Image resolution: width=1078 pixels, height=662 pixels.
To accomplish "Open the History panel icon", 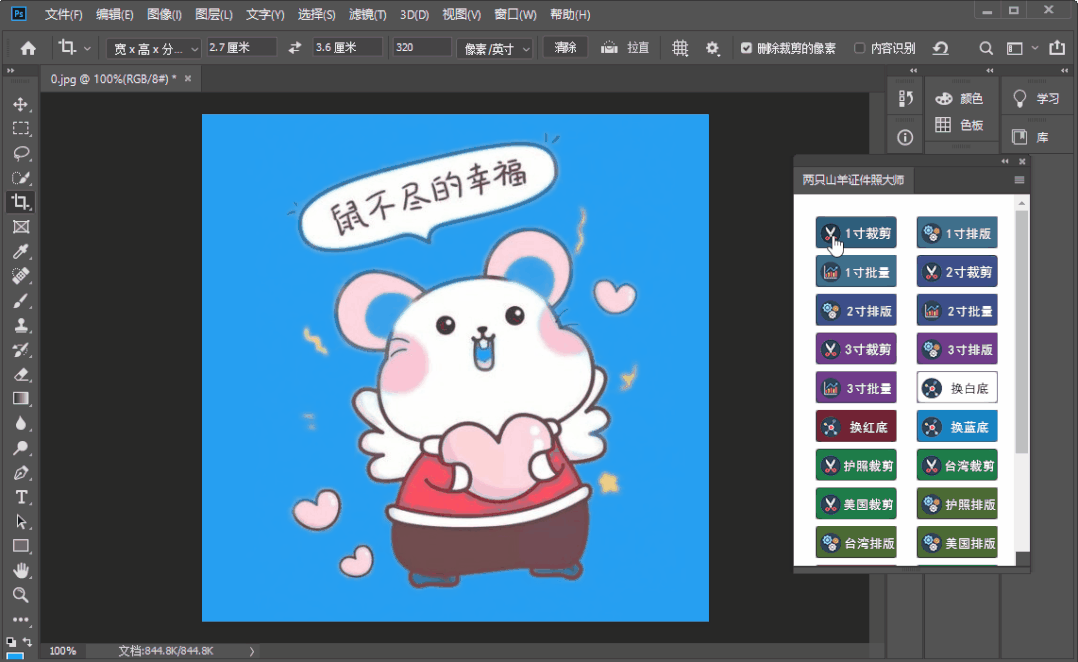I will (905, 98).
